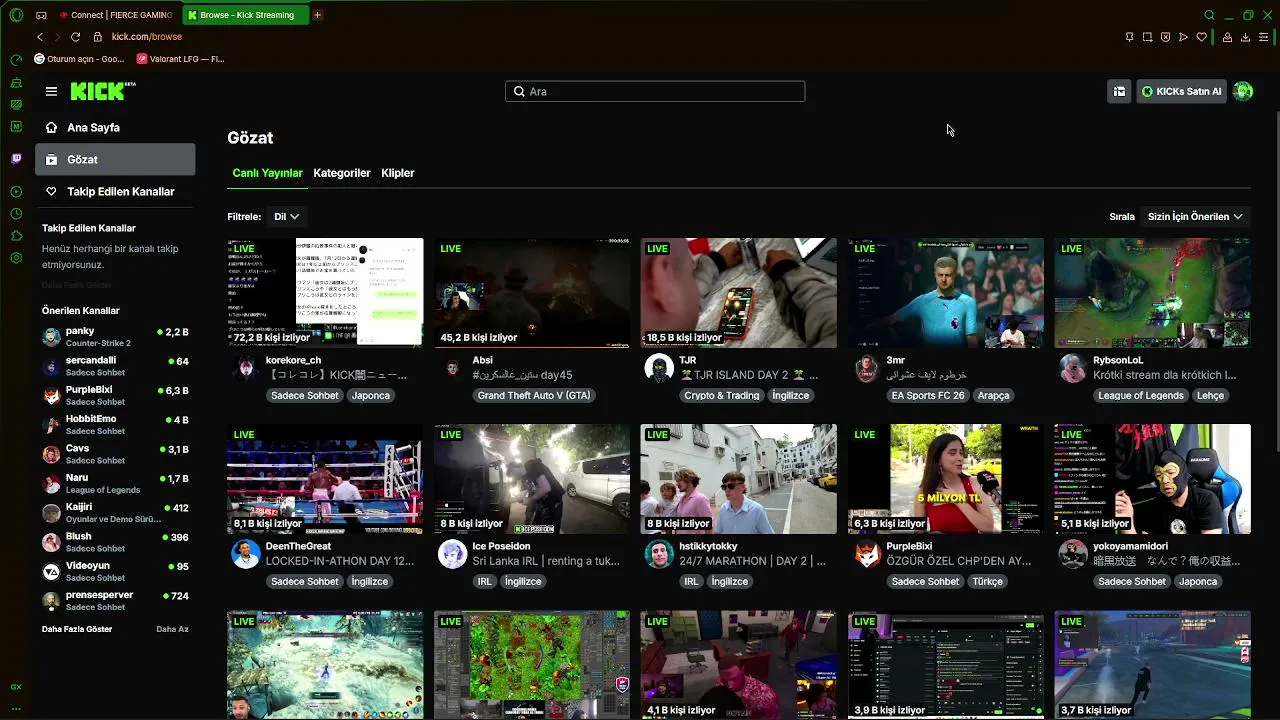This screenshot has width=1280, height=720.
Task: Open sidebar settings gear icon
Action: [x=16, y=258]
